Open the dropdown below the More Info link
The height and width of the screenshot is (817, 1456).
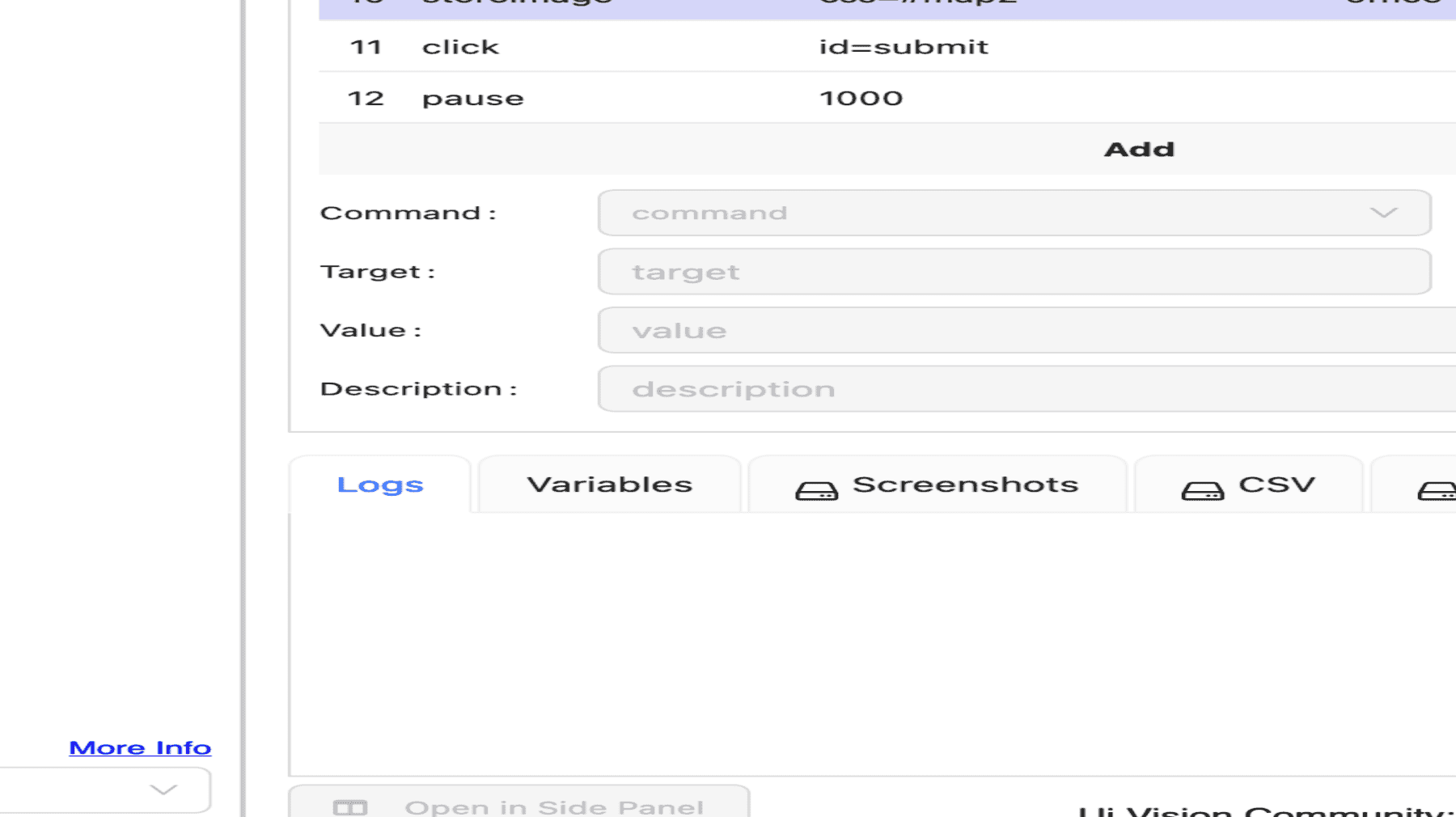(x=162, y=789)
